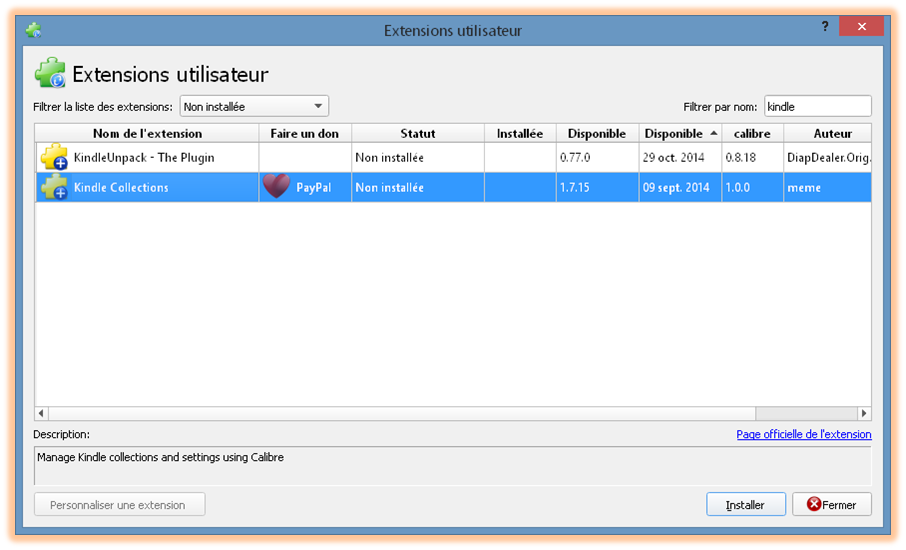Image resolution: width=906 pixels, height=550 pixels.
Task: Click the horizontal scrollbar right arrow
Action: pyautogui.click(x=864, y=413)
